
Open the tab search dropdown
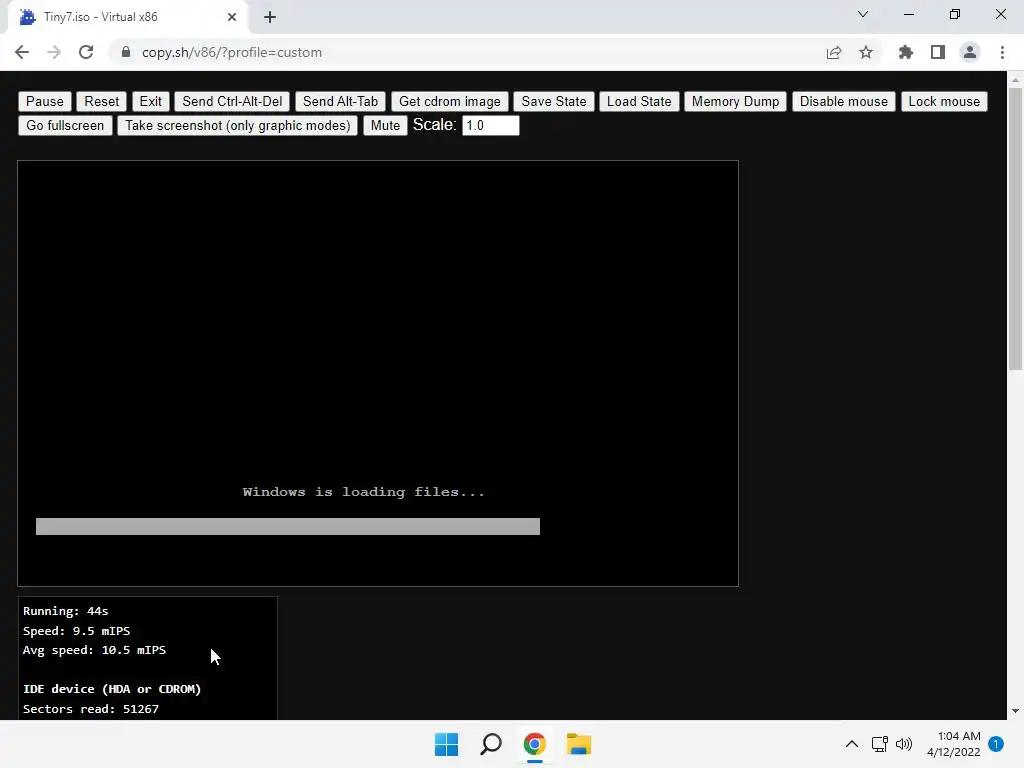point(863,14)
